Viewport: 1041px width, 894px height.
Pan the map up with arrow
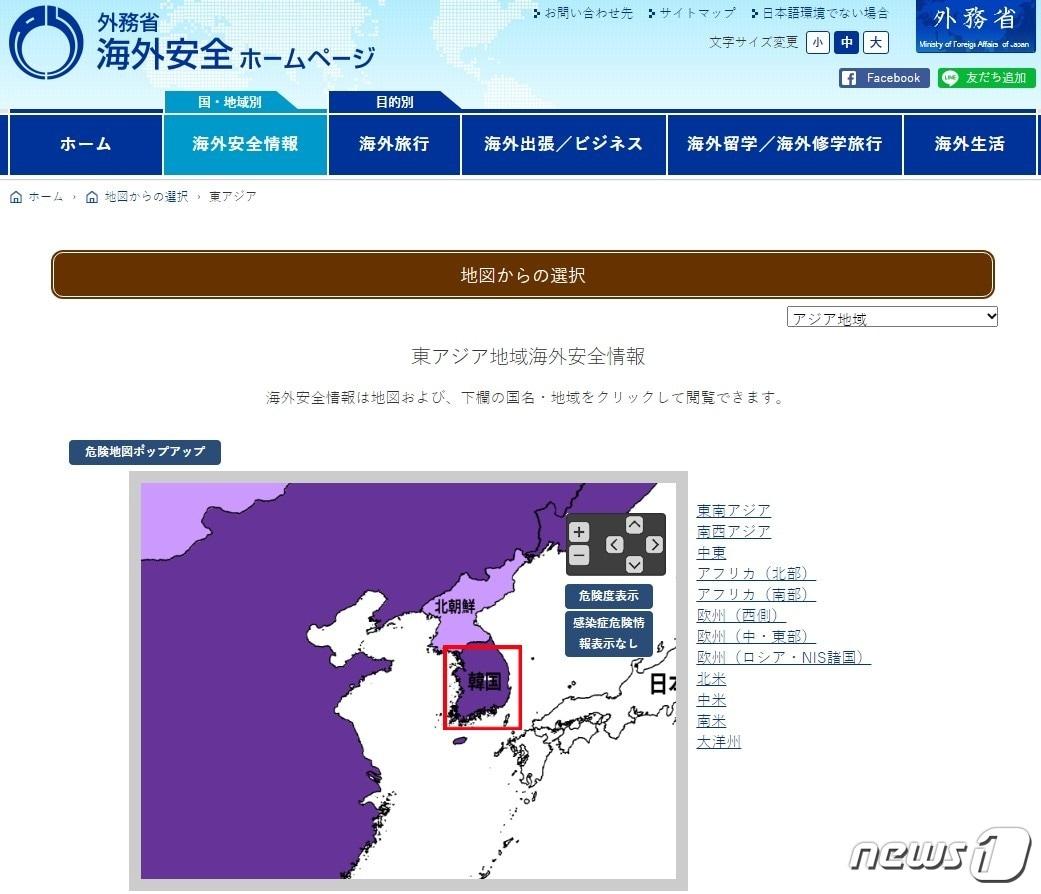[x=634, y=525]
